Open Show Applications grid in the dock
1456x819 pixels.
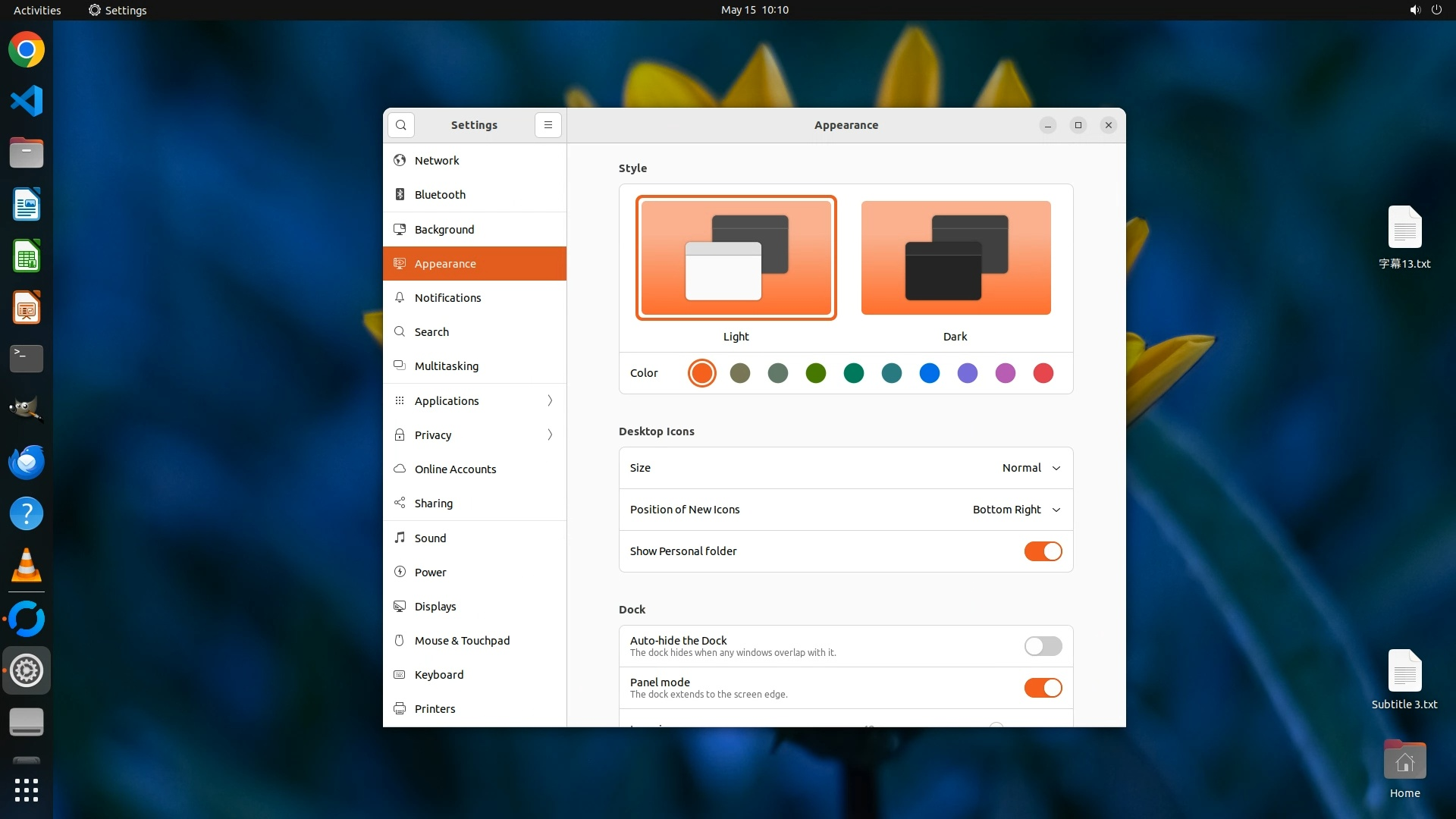tap(27, 789)
